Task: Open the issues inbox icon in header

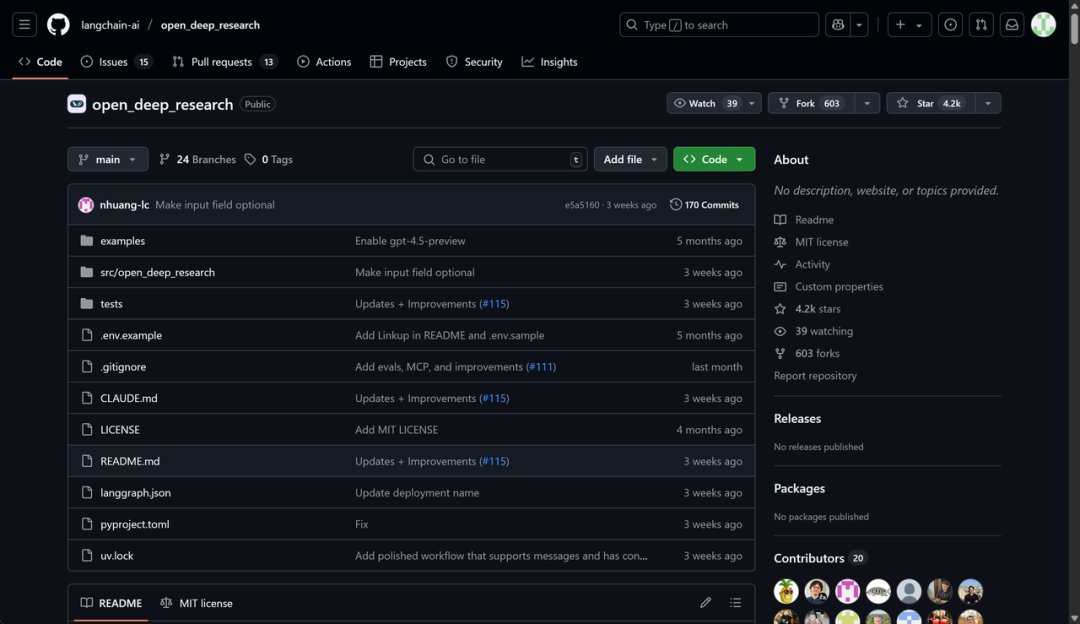Action: coord(950,25)
